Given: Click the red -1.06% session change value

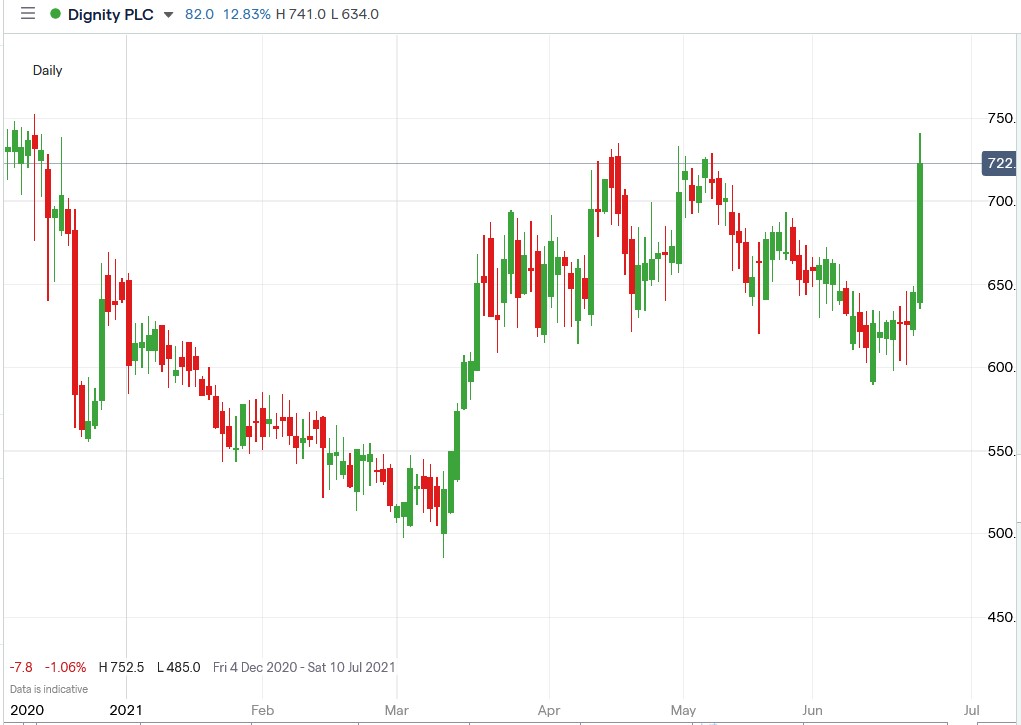Looking at the screenshot, I should tap(67, 667).
